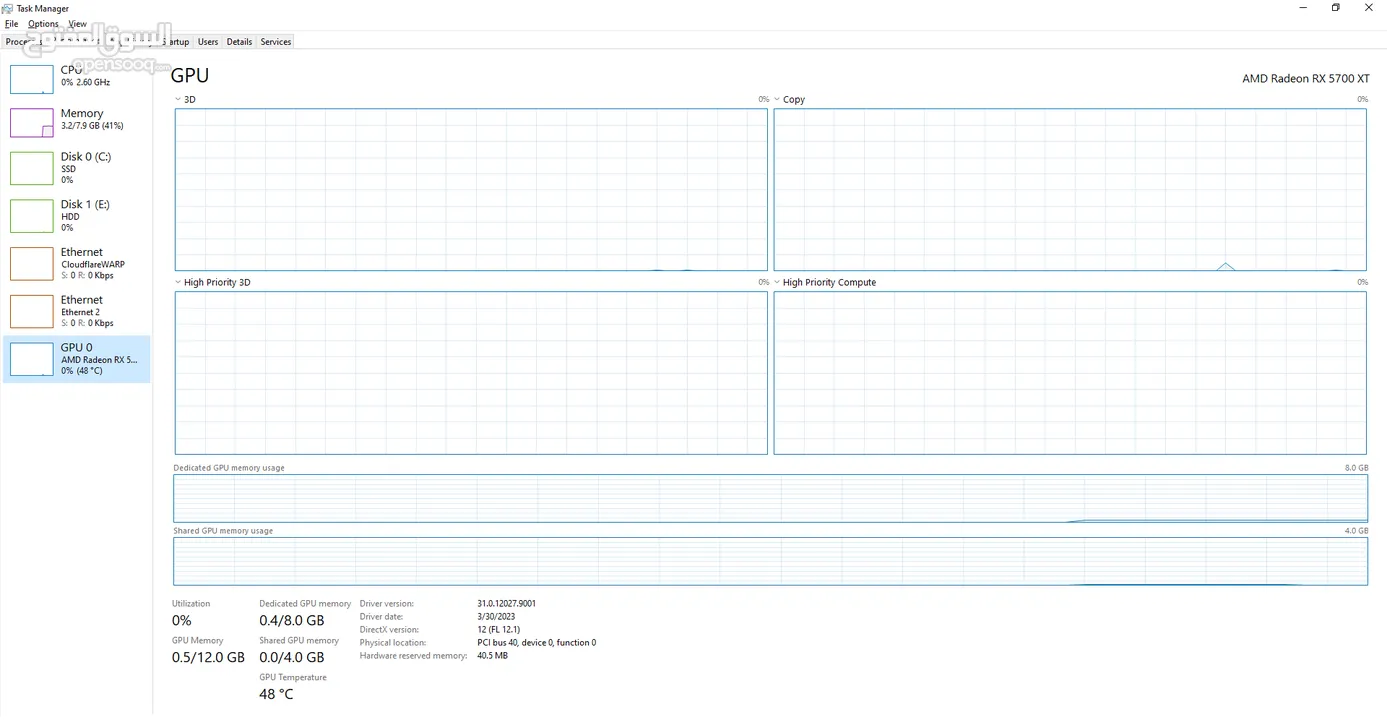Select Disk 1 (E:) HDD in sidebar
This screenshot has width=1387, height=720.
(77, 215)
